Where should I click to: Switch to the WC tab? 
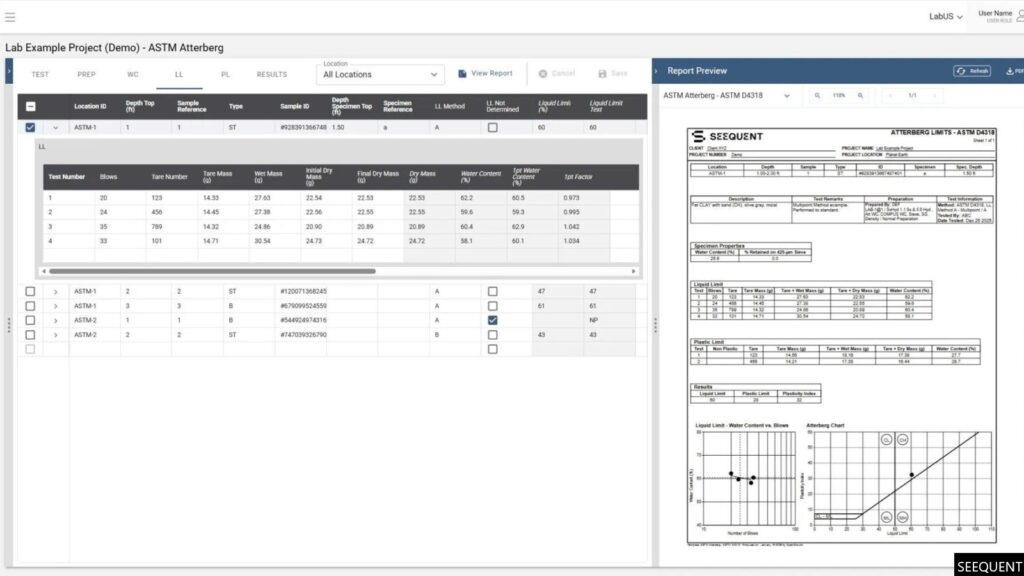[133, 74]
